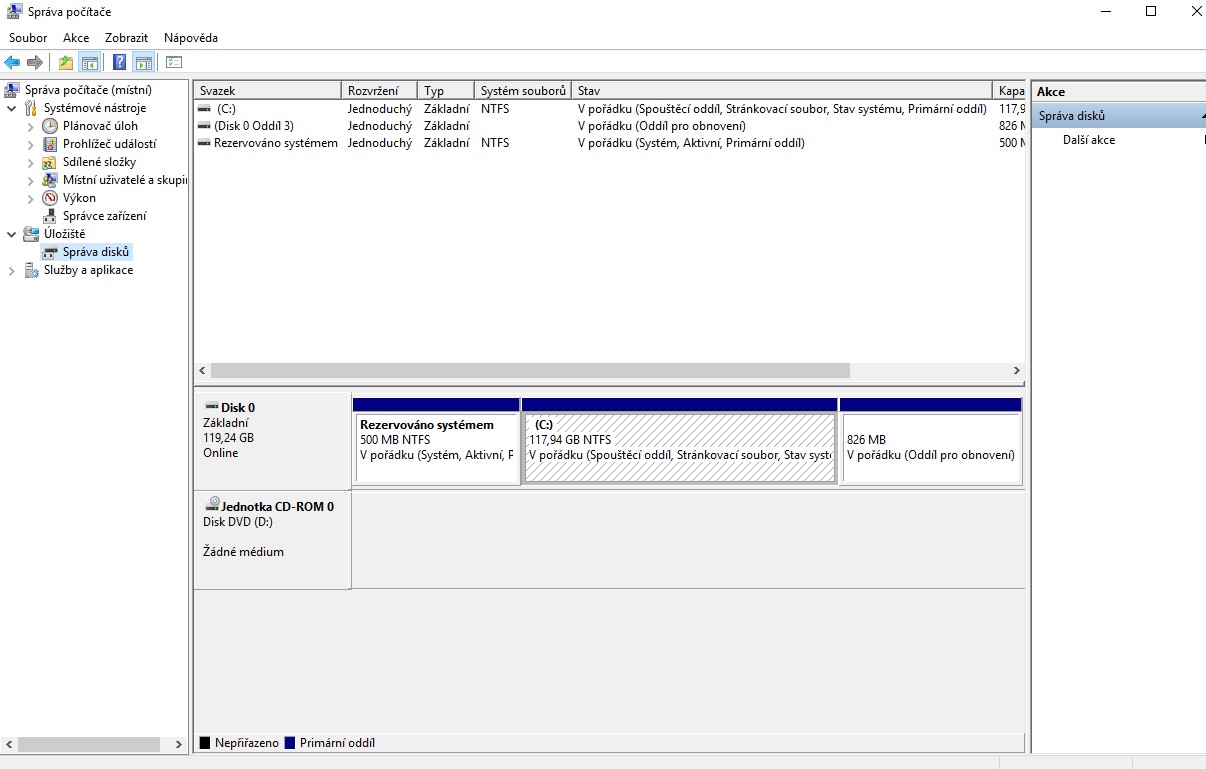Expand the Služby a aplikace node
The width and height of the screenshot is (1206, 769).
tap(12, 270)
